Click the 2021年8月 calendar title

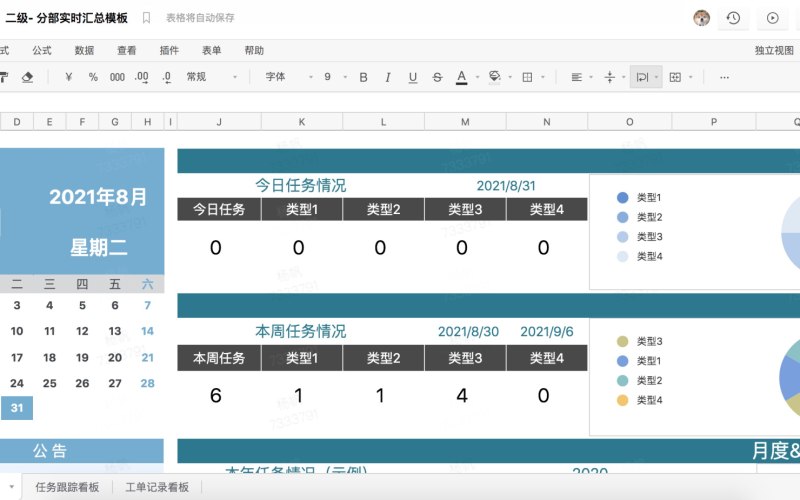click(x=98, y=197)
